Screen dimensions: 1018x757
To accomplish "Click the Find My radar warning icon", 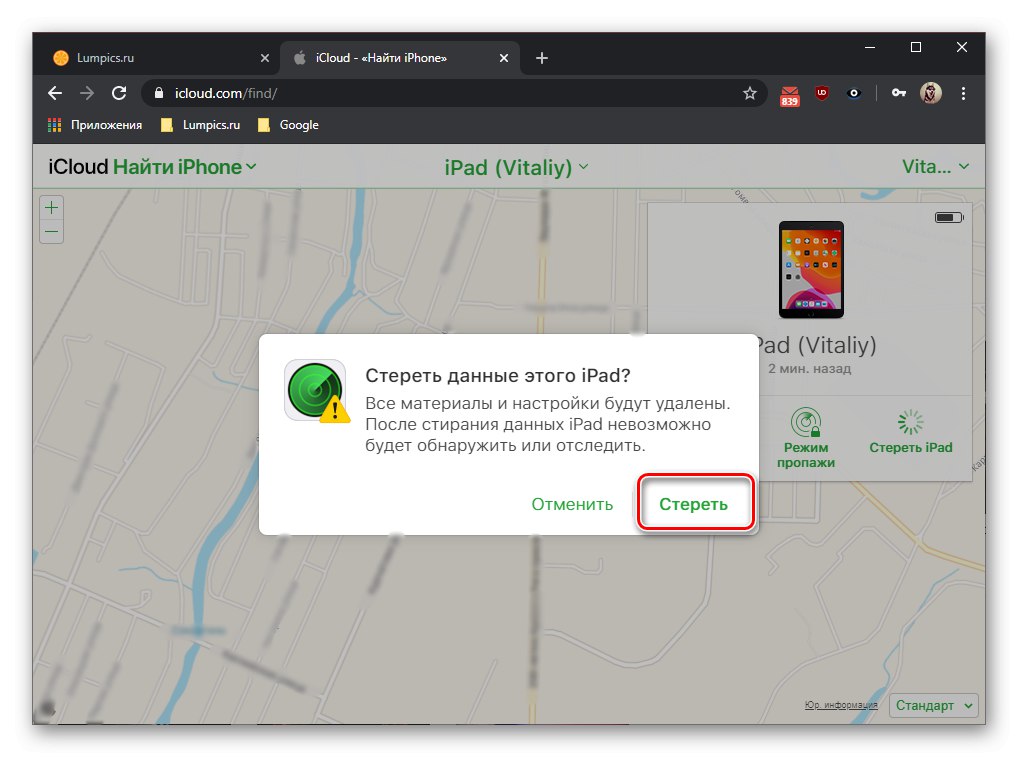I will tap(317, 391).
